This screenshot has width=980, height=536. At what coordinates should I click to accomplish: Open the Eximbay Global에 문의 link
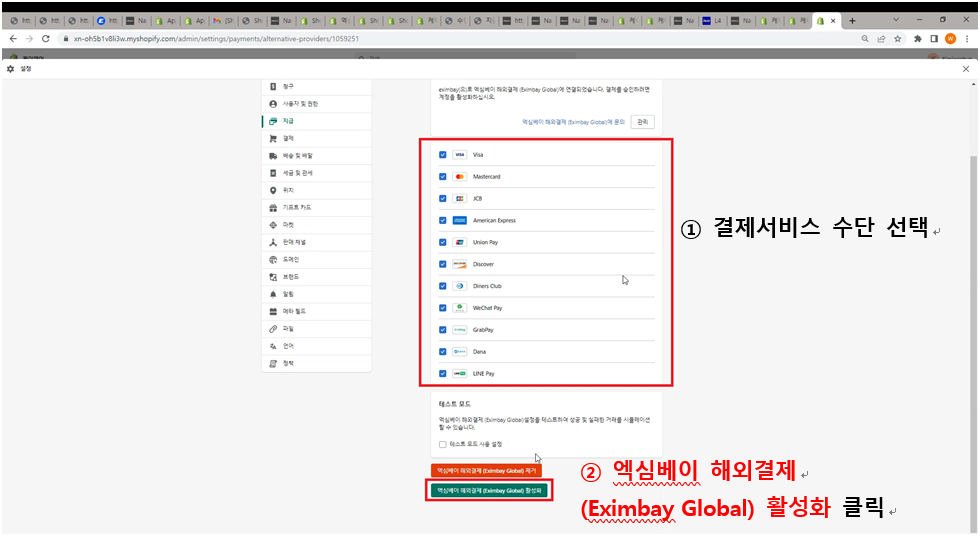(x=573, y=122)
